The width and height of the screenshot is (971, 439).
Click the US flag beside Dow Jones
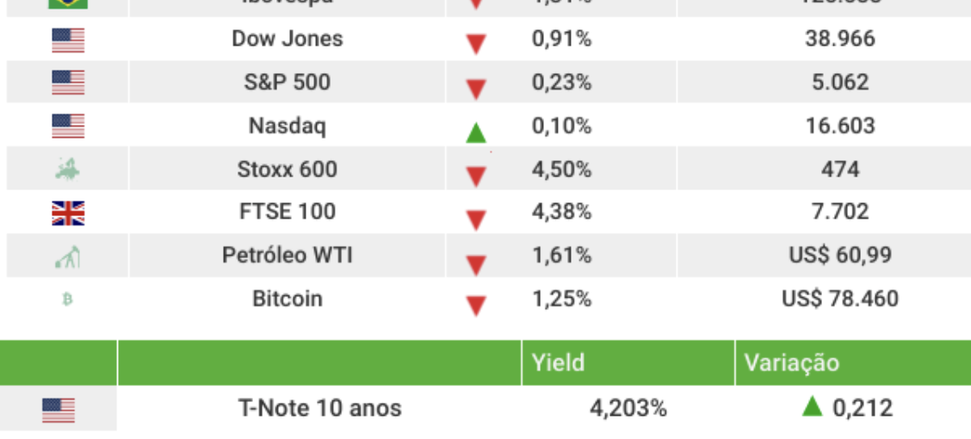[68, 40]
